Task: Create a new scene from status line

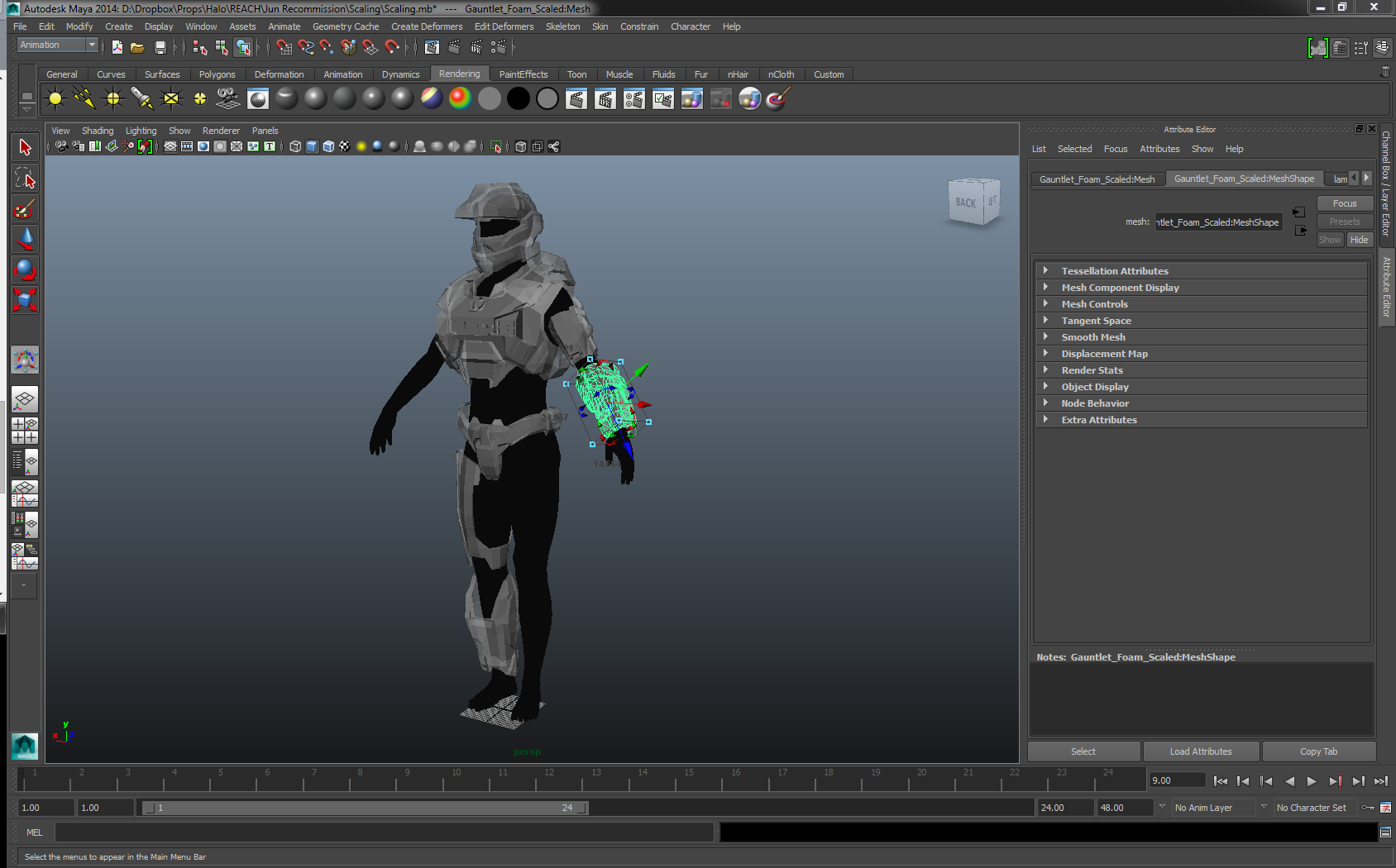Action: (x=117, y=47)
